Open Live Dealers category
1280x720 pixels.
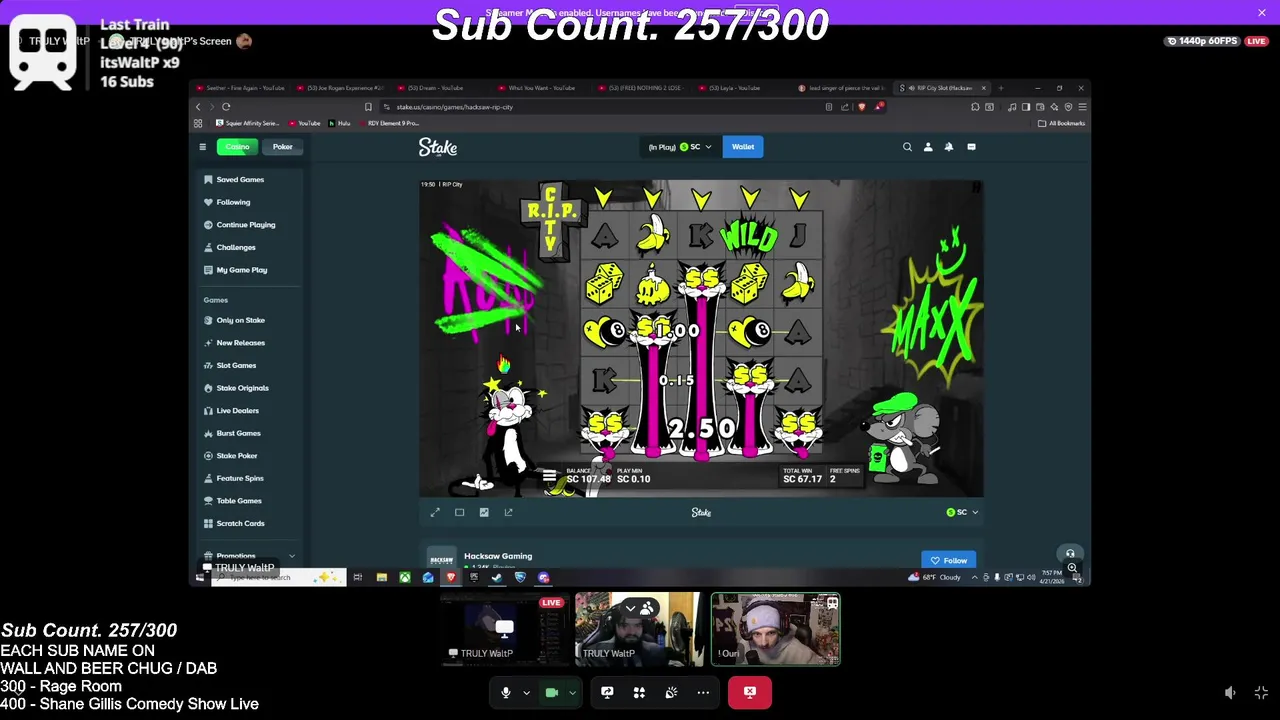coord(237,411)
